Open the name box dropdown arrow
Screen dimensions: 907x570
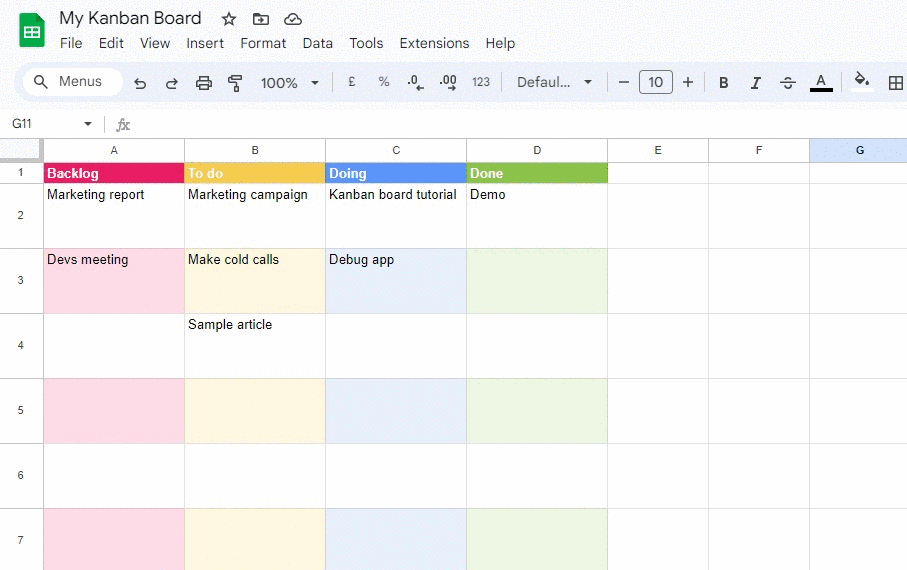point(88,124)
